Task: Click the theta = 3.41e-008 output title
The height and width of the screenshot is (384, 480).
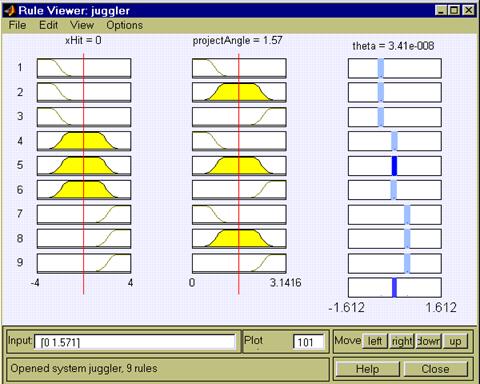Action: click(x=393, y=46)
